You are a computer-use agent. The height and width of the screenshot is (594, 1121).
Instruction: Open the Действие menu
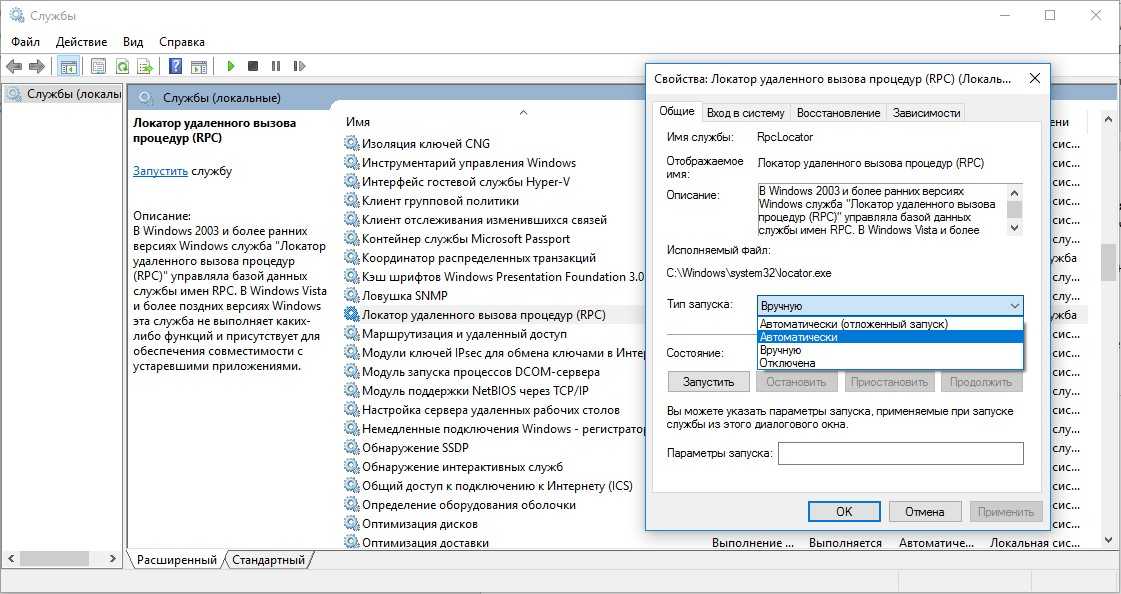pos(81,42)
